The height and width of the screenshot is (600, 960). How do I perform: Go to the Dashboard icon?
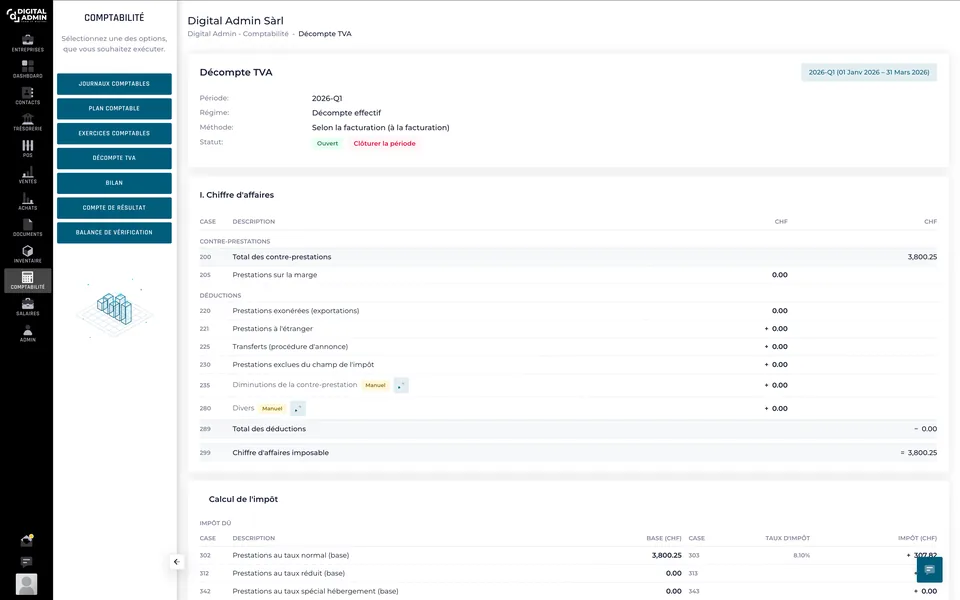(28, 69)
